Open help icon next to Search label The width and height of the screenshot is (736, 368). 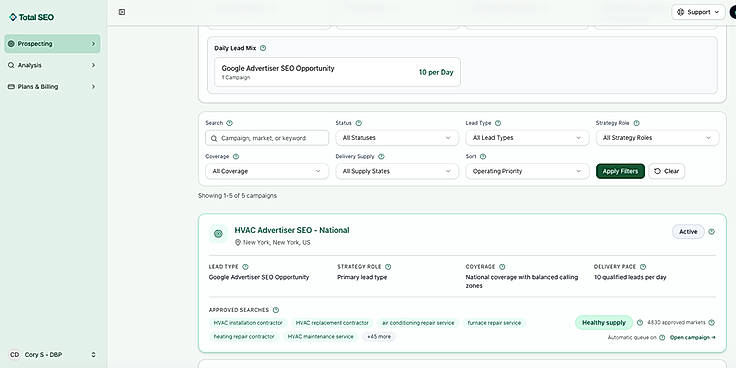230,123
